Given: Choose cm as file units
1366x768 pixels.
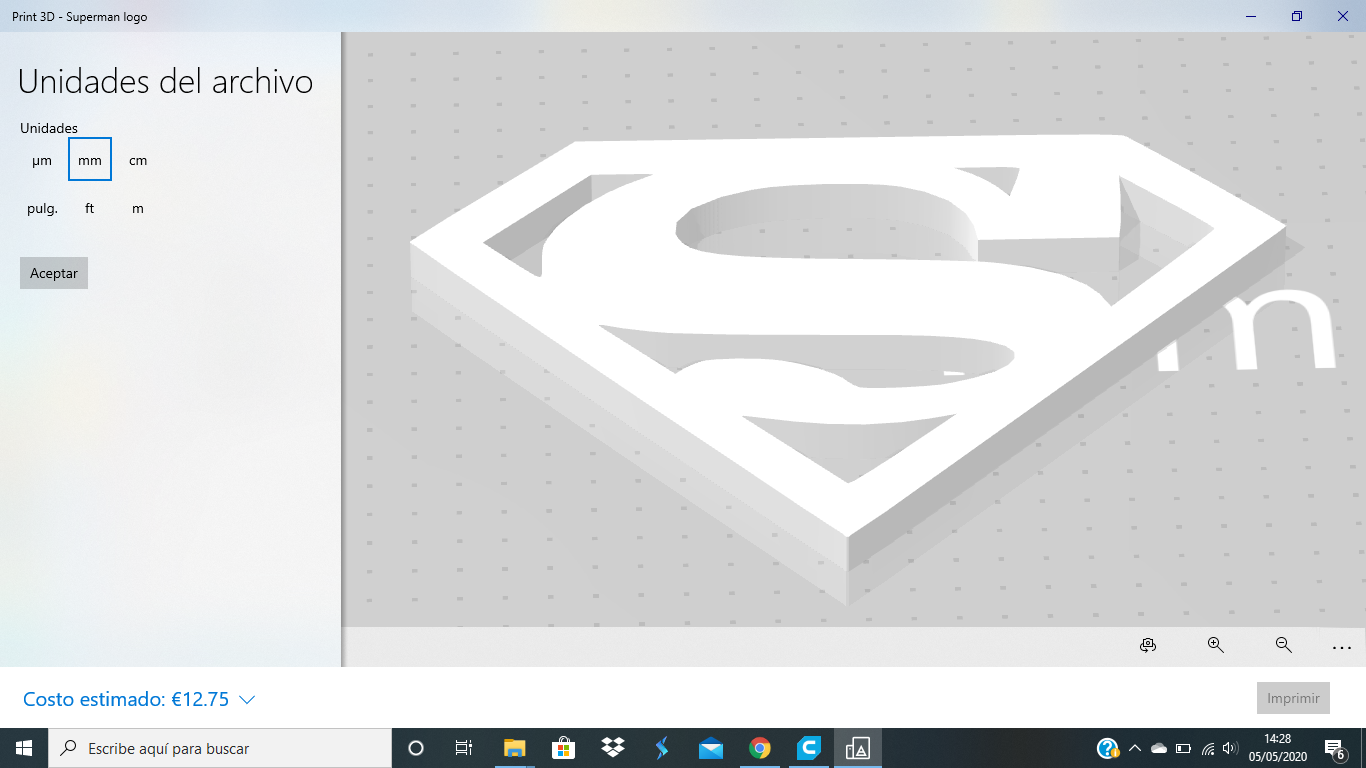Looking at the screenshot, I should tap(138, 160).
